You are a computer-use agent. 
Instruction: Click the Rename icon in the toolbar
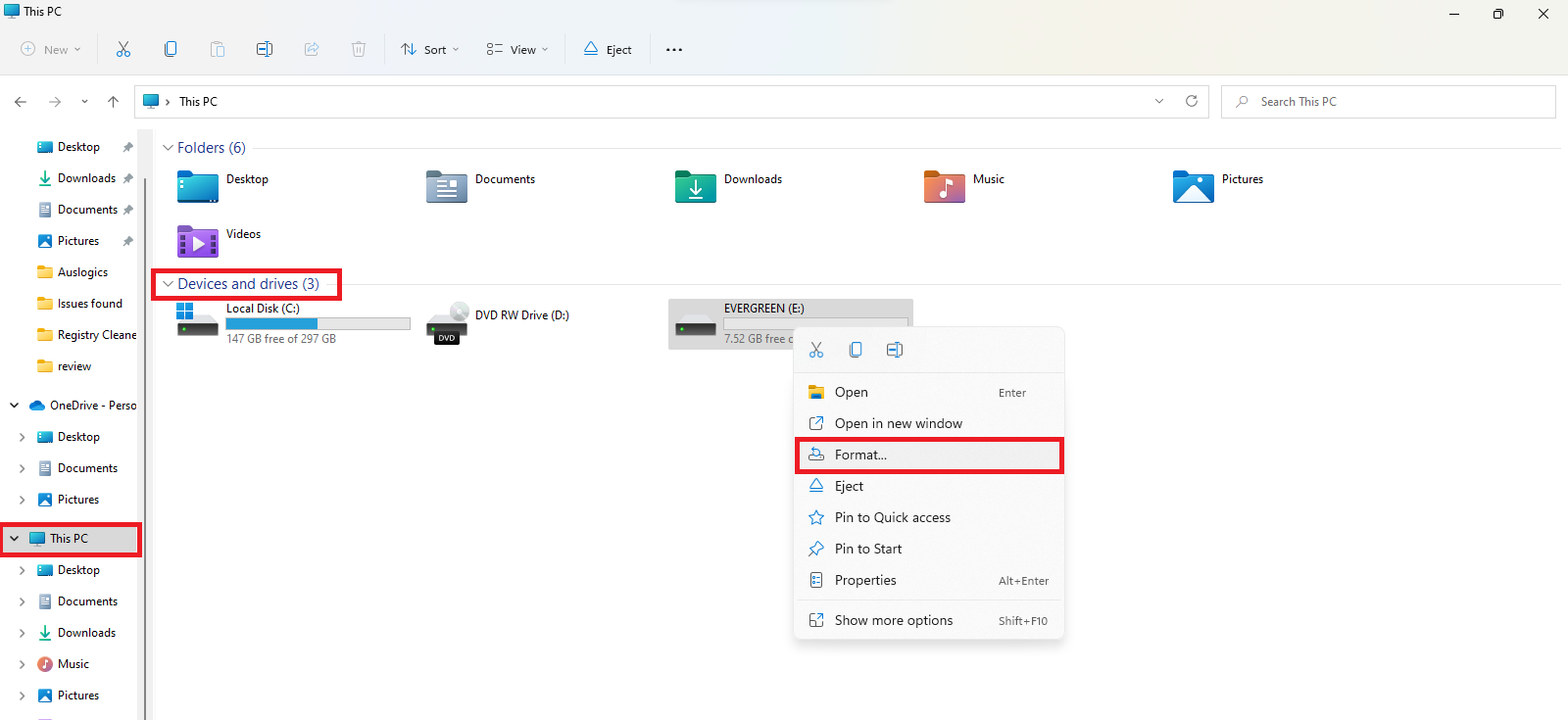click(x=265, y=49)
